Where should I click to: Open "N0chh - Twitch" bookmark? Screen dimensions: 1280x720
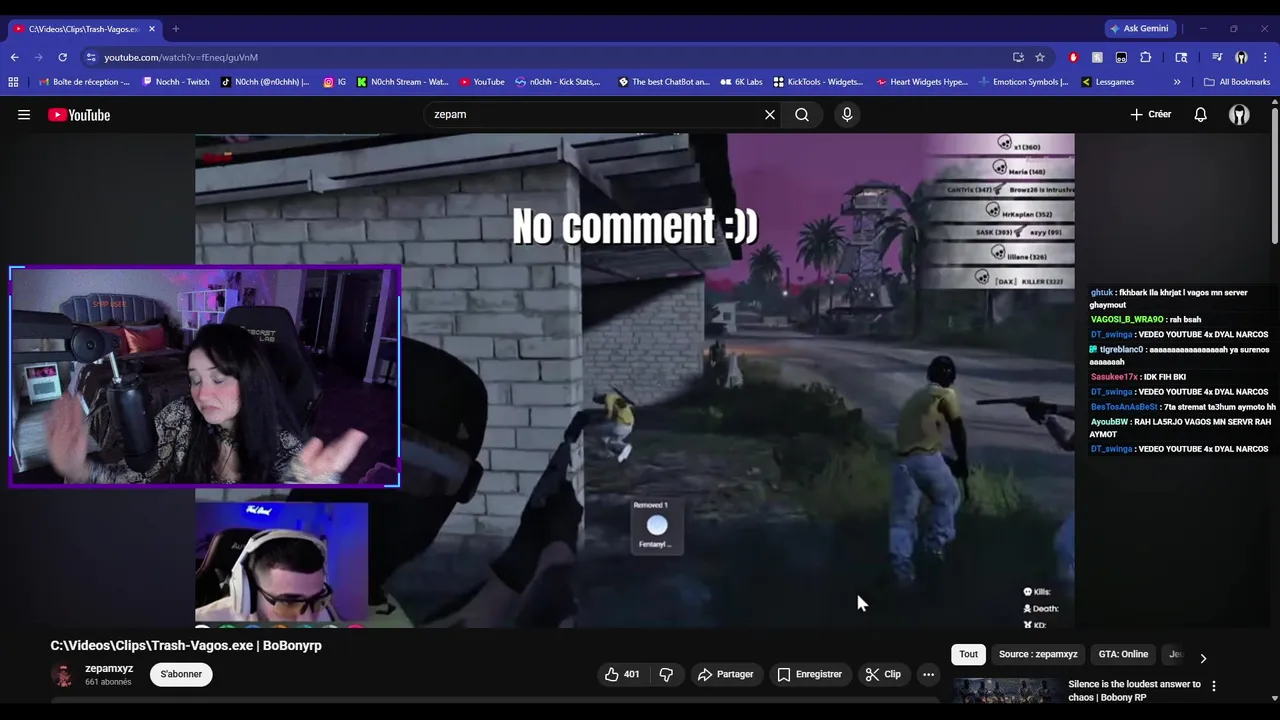[x=176, y=82]
